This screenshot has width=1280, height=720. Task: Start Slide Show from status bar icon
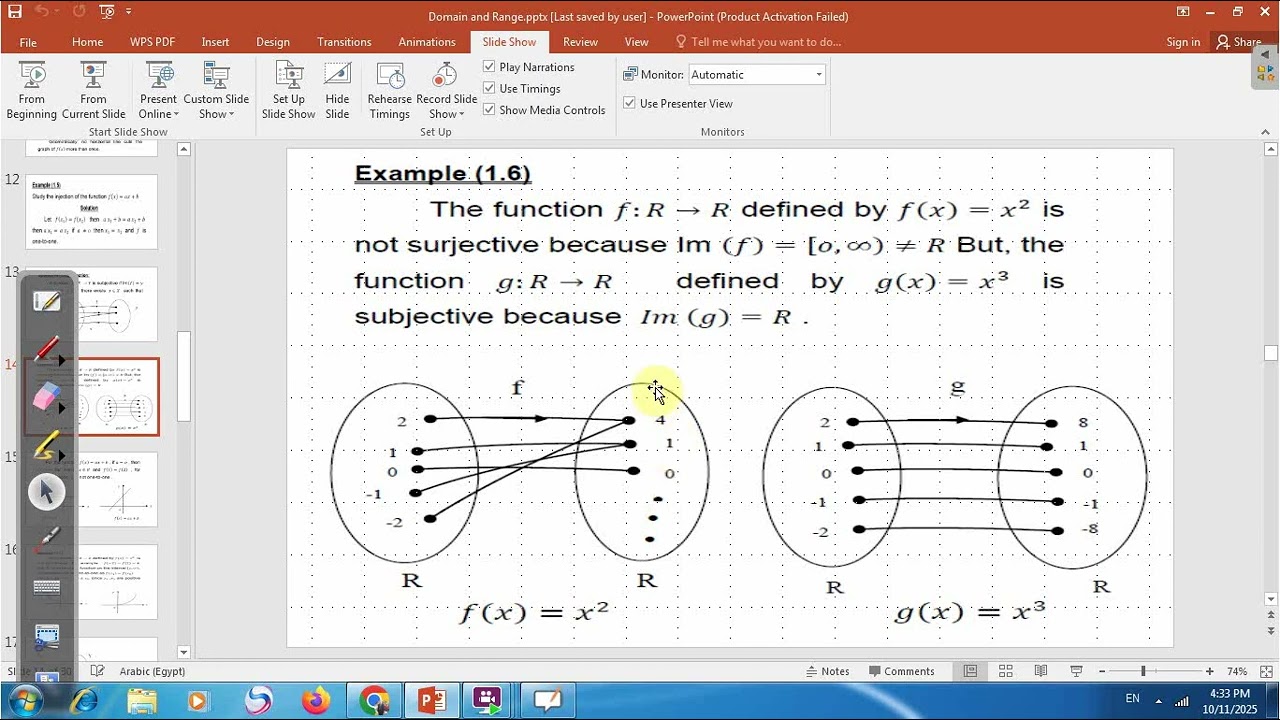1076,671
